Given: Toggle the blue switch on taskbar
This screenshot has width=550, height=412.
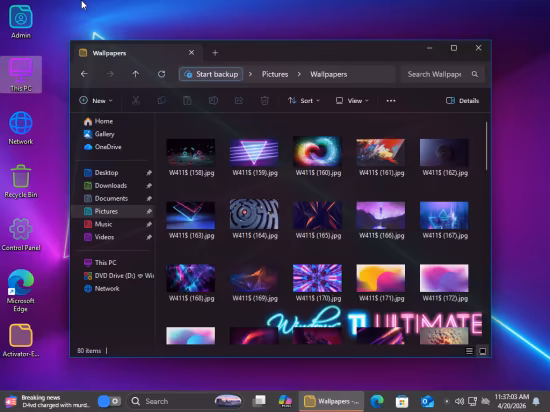Looking at the screenshot, I should 109,401.
